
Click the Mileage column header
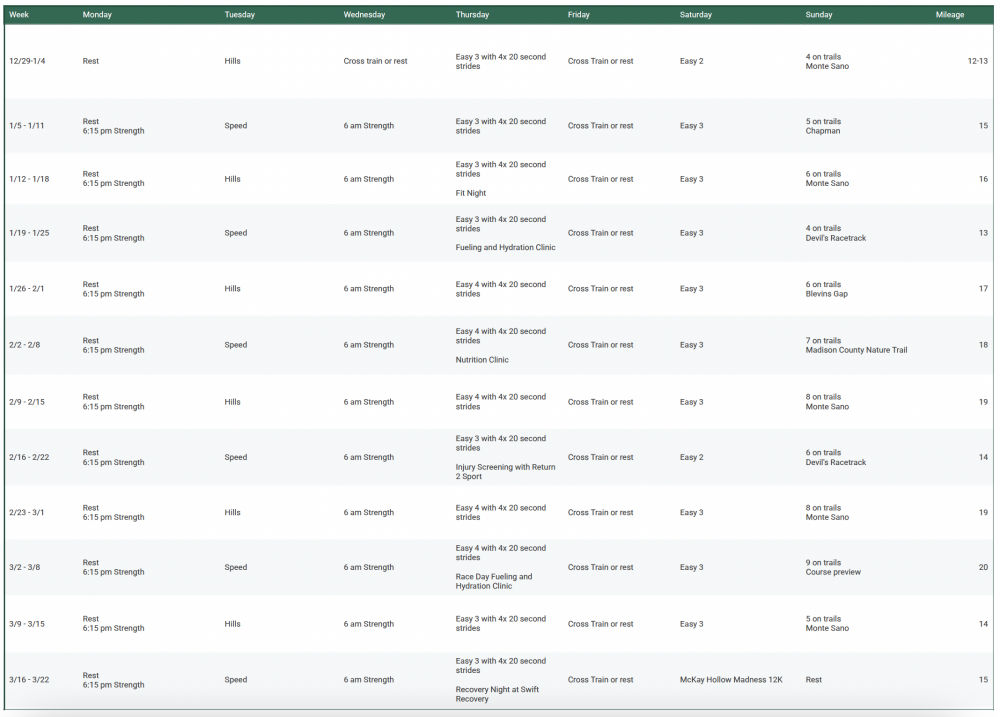click(x=949, y=15)
